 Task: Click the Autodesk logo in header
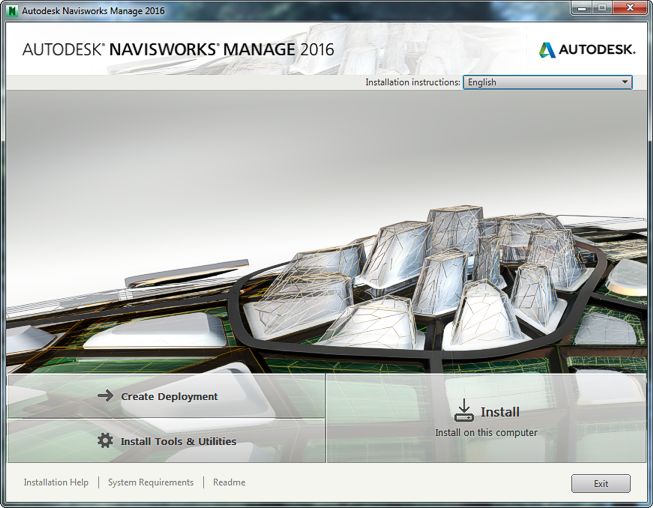[x=587, y=50]
